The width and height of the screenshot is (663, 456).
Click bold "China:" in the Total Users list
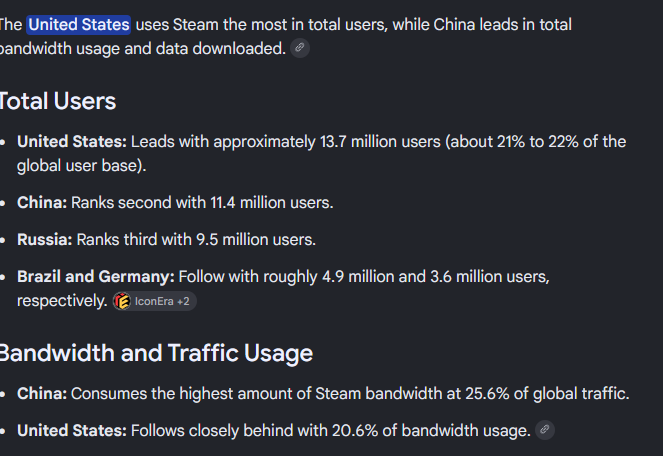click(42, 203)
